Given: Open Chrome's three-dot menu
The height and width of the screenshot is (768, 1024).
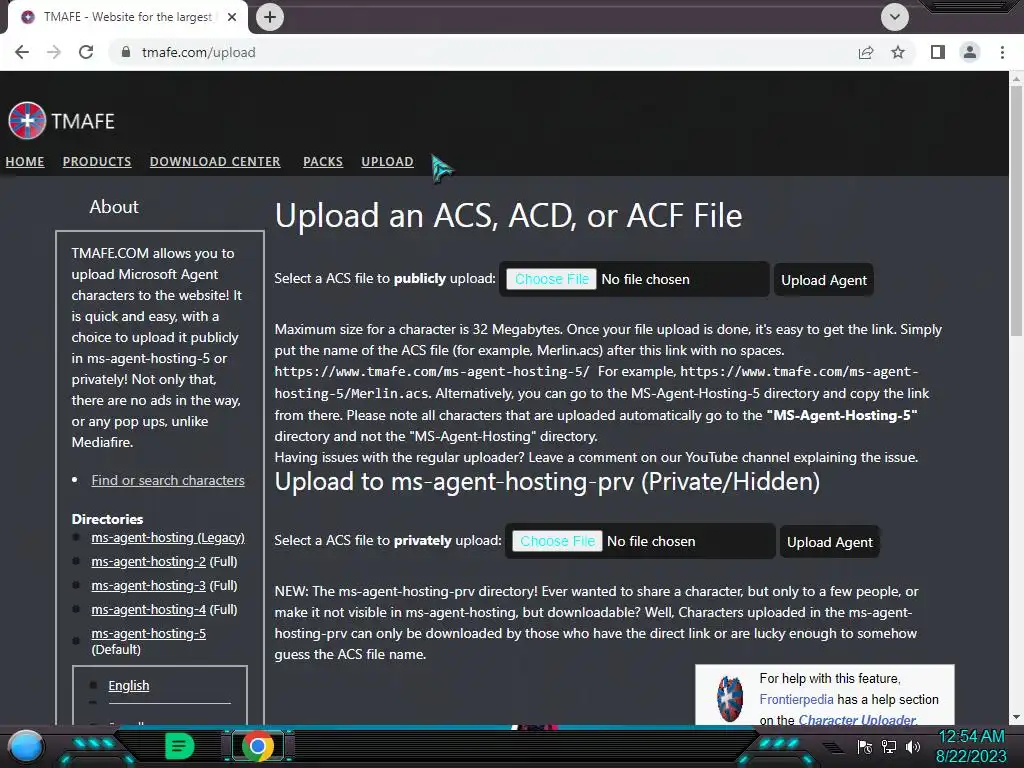Looking at the screenshot, I should (x=1002, y=52).
